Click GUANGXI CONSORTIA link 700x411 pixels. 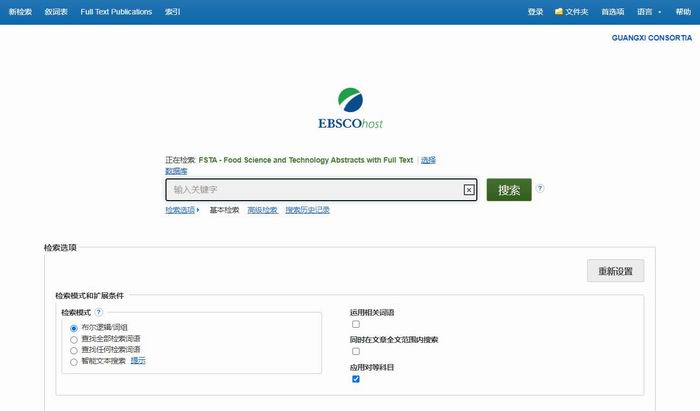(x=652, y=38)
